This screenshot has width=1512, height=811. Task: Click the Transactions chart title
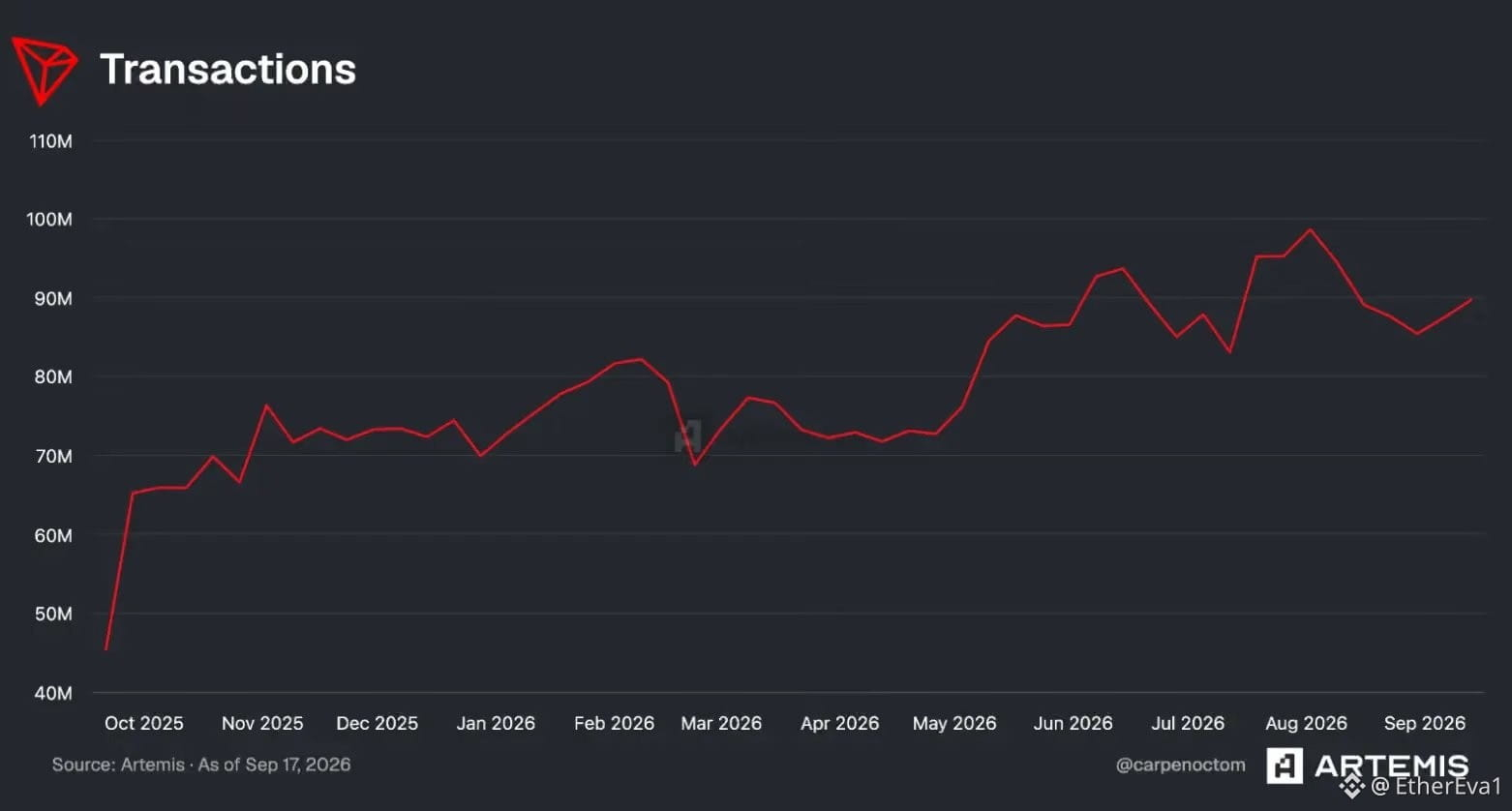tap(227, 70)
